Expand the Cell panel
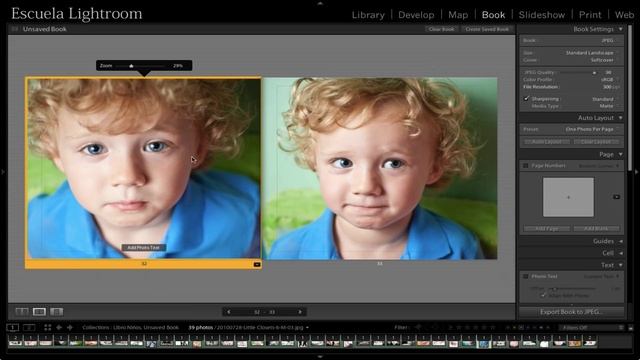This screenshot has height=360, width=640. coord(620,253)
